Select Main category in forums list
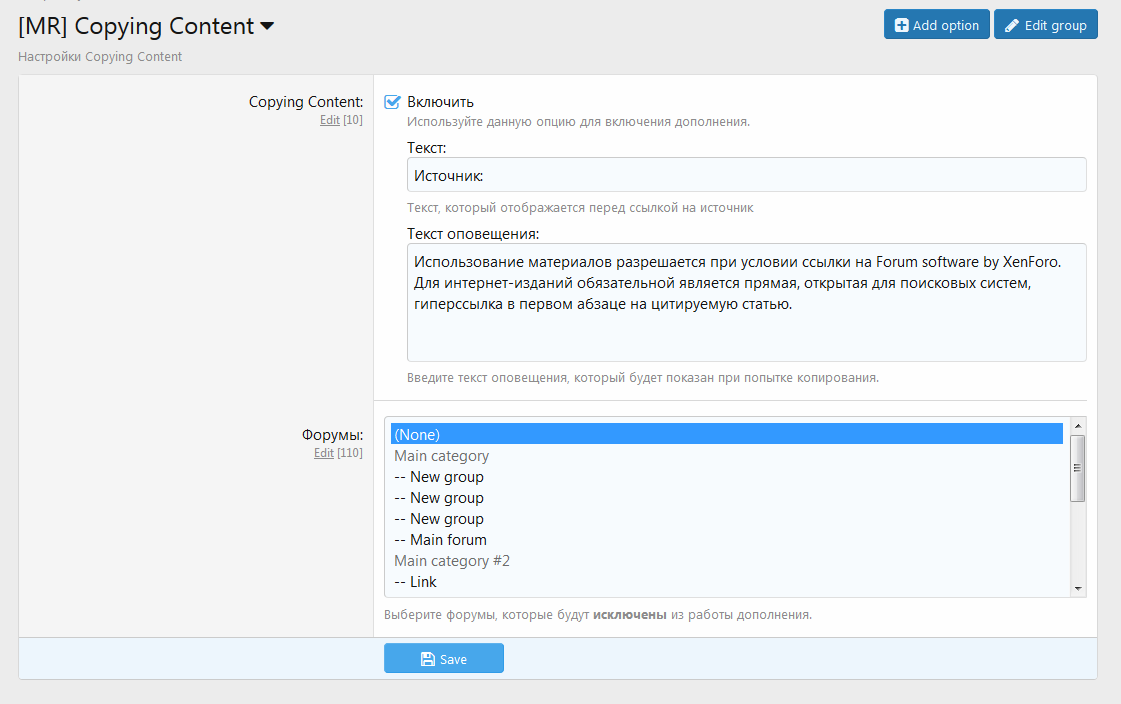Screen dimensions: 1121x704 coord(441,456)
